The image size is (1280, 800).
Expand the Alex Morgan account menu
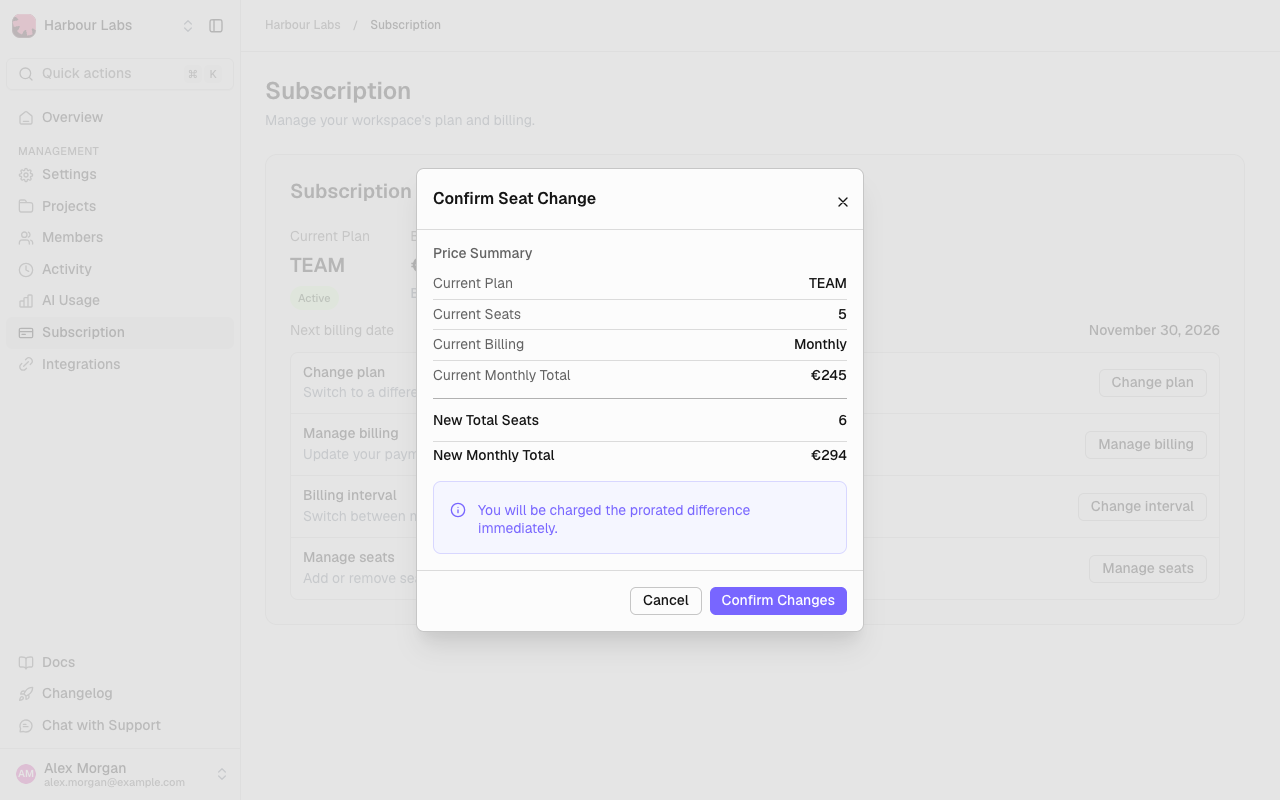[222, 774]
